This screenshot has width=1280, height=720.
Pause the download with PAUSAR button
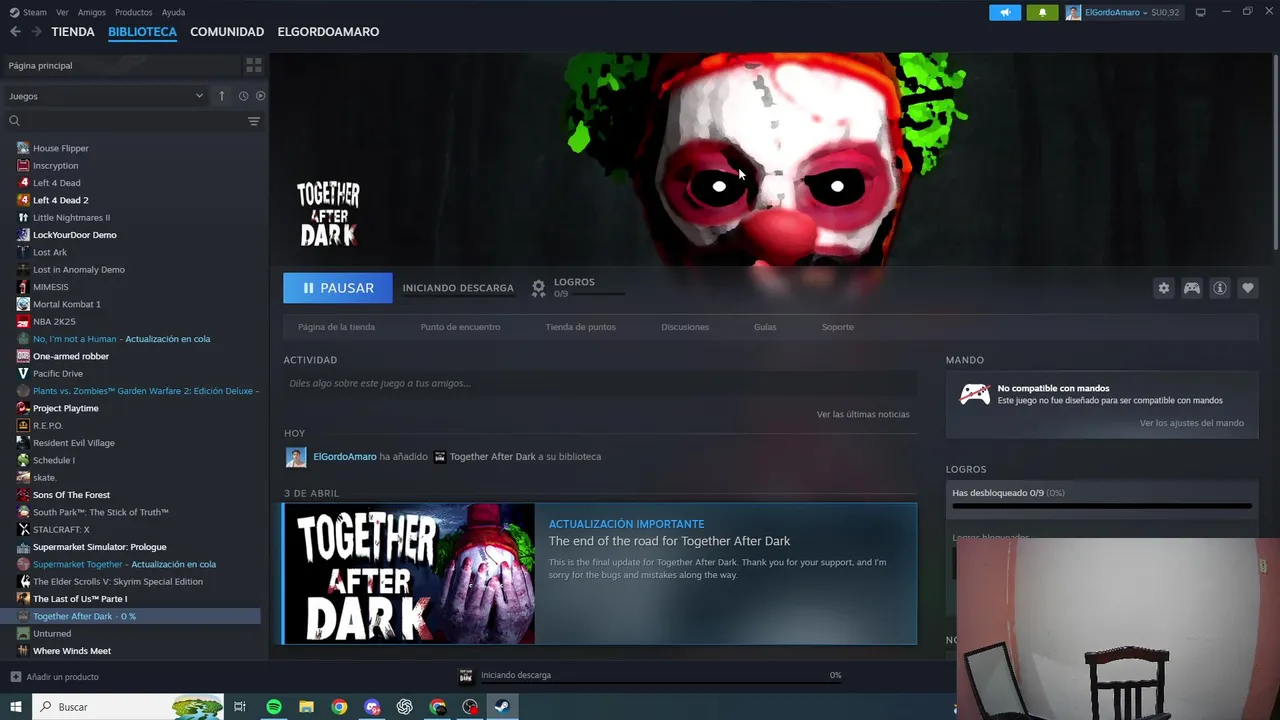coord(338,288)
